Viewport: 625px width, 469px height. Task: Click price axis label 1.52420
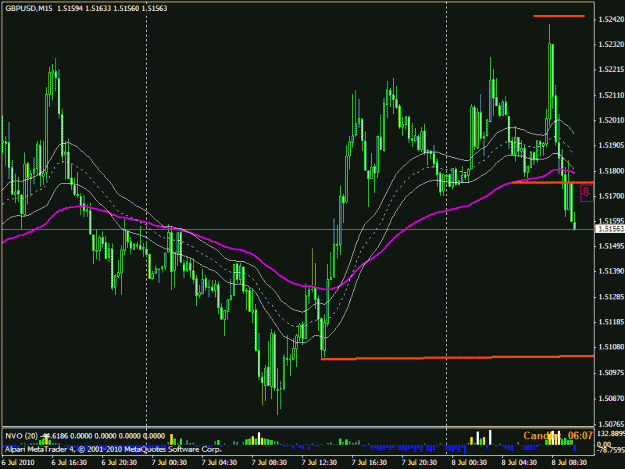pos(611,20)
